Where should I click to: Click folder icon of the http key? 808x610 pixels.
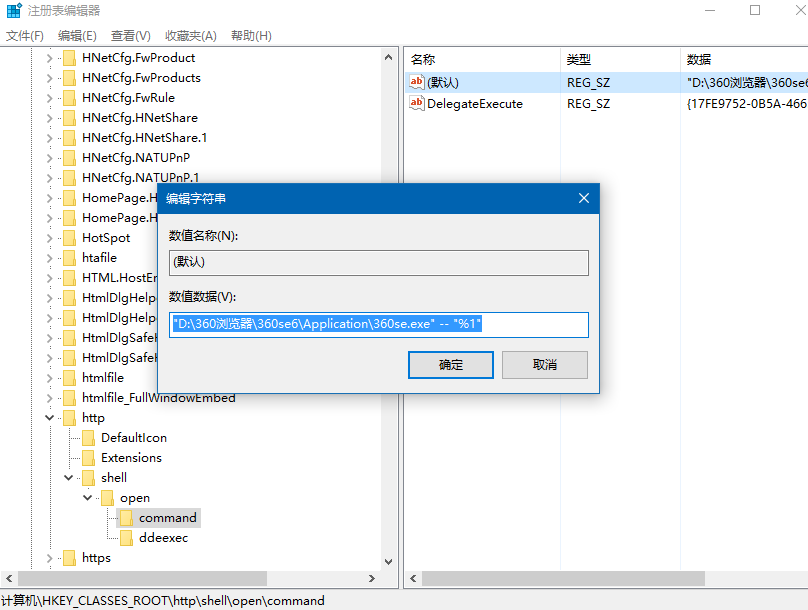click(x=70, y=418)
